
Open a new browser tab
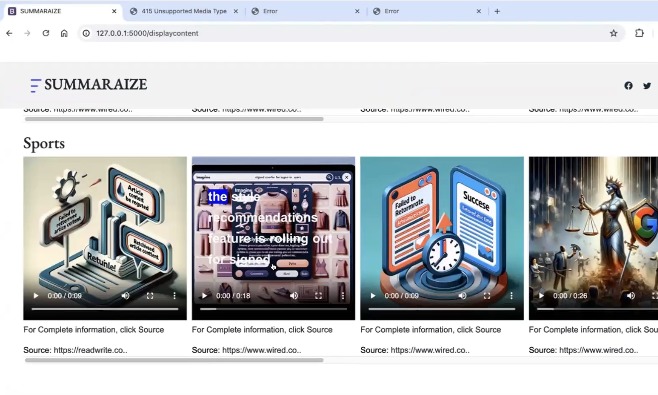pyautogui.click(x=497, y=11)
